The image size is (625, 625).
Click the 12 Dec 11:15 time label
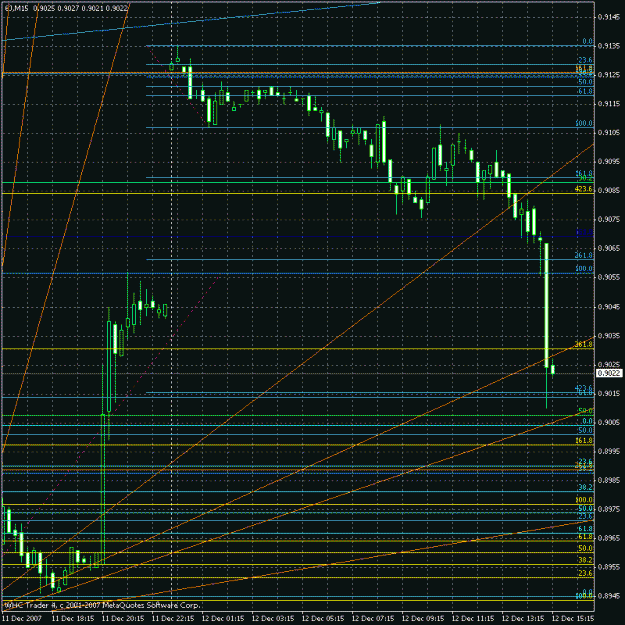point(473,618)
